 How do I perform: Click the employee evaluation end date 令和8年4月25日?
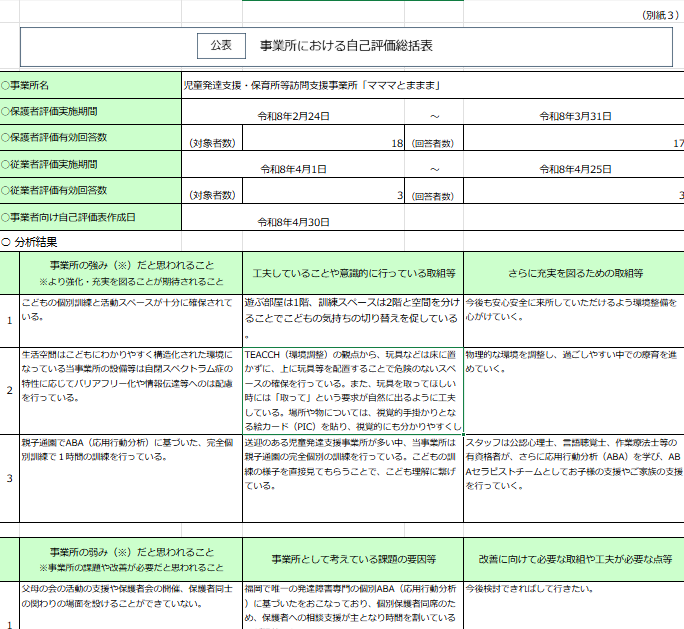coord(575,169)
